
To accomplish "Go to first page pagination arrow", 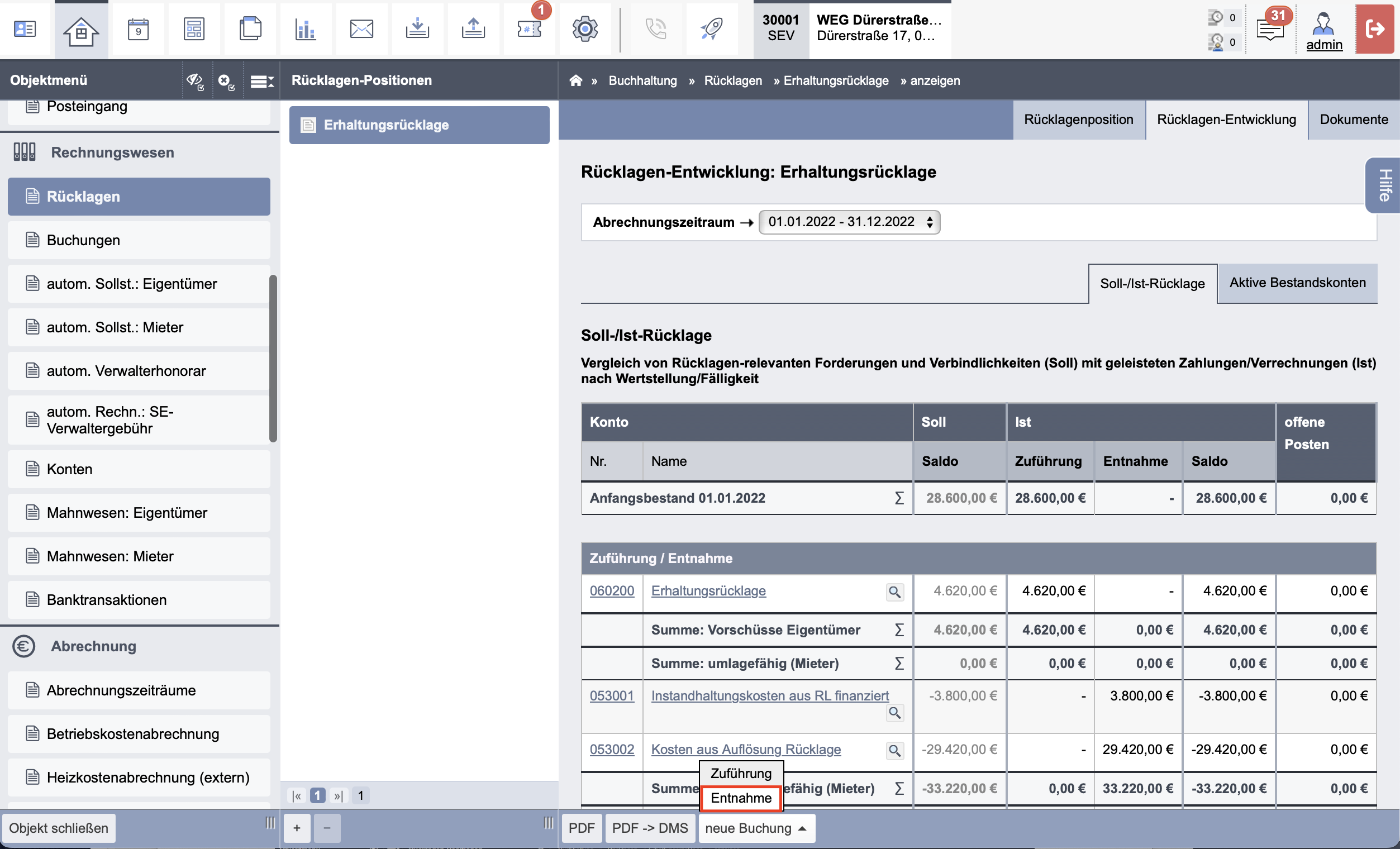I will pyautogui.click(x=297, y=795).
